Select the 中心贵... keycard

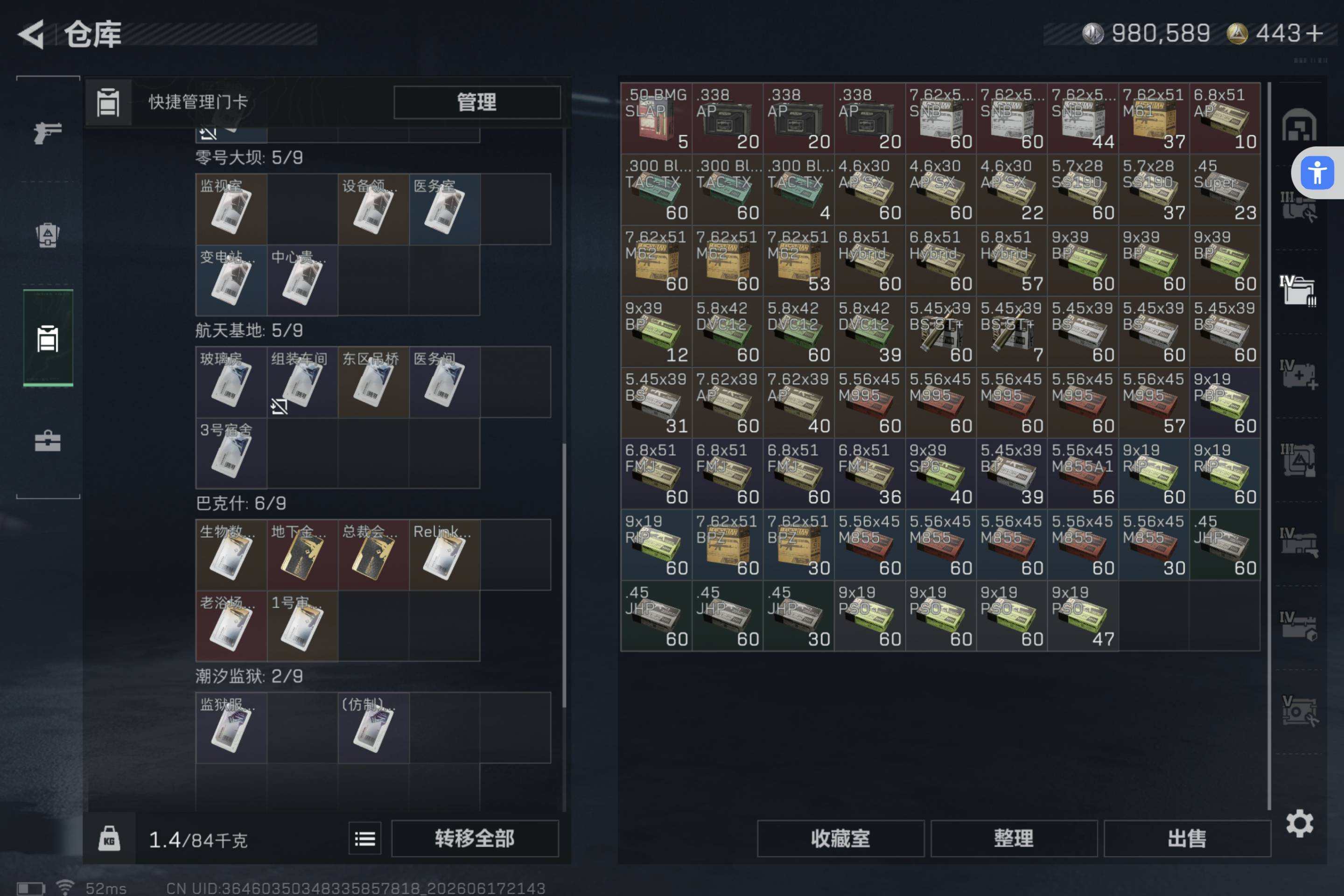pyautogui.click(x=302, y=280)
